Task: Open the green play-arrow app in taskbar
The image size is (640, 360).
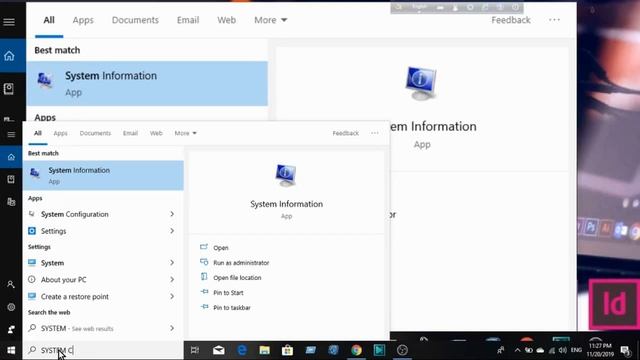Action: pyautogui.click(x=379, y=350)
